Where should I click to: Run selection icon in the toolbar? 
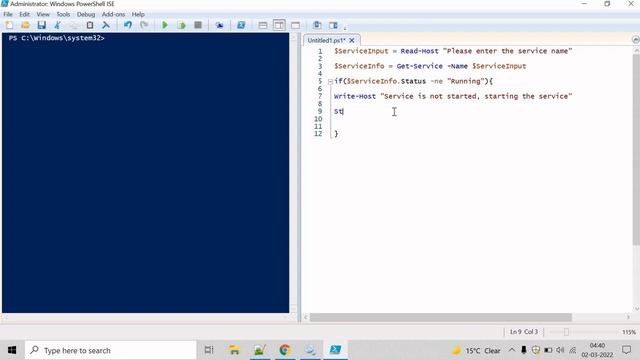tap(181, 25)
